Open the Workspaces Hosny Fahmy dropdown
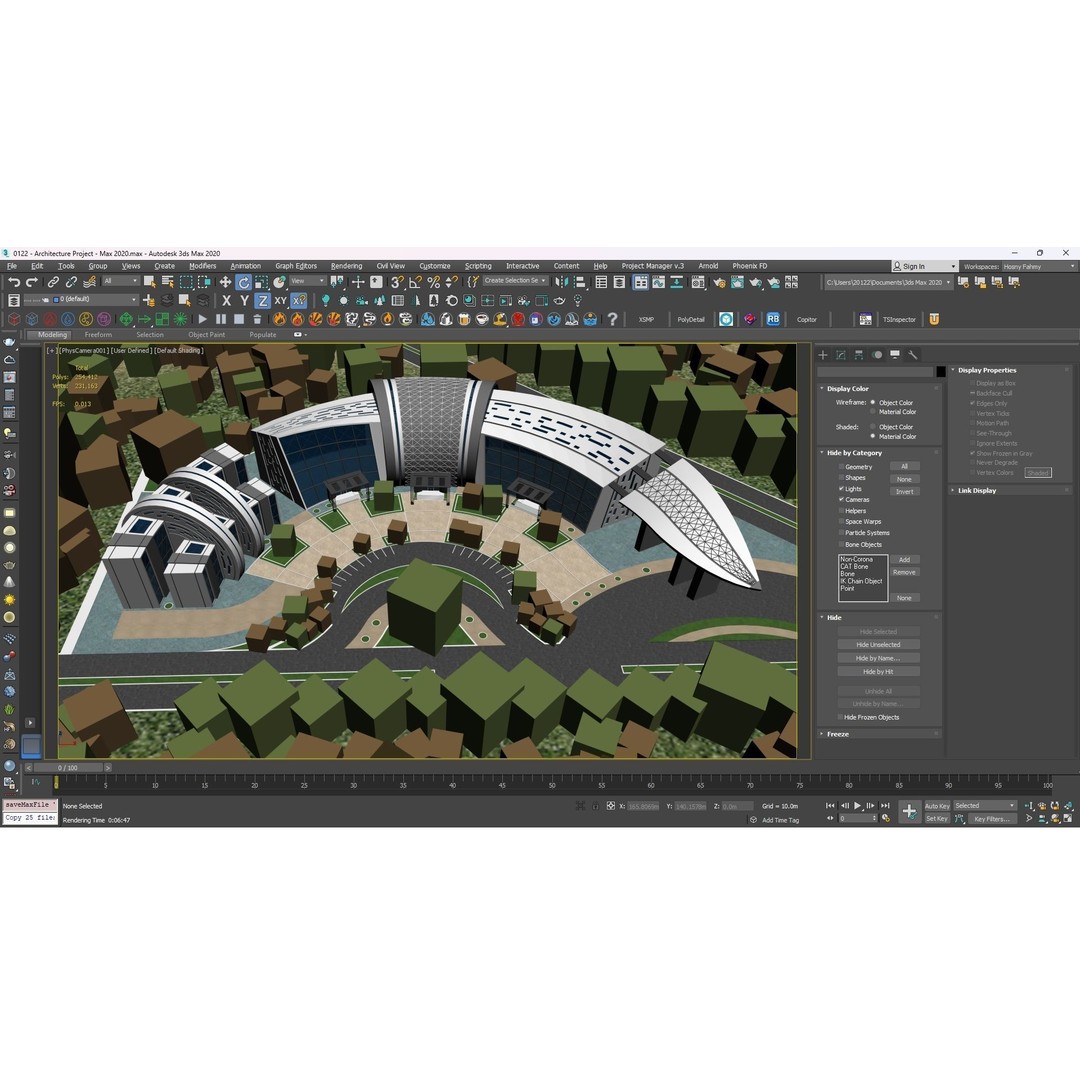 (x=1039, y=267)
